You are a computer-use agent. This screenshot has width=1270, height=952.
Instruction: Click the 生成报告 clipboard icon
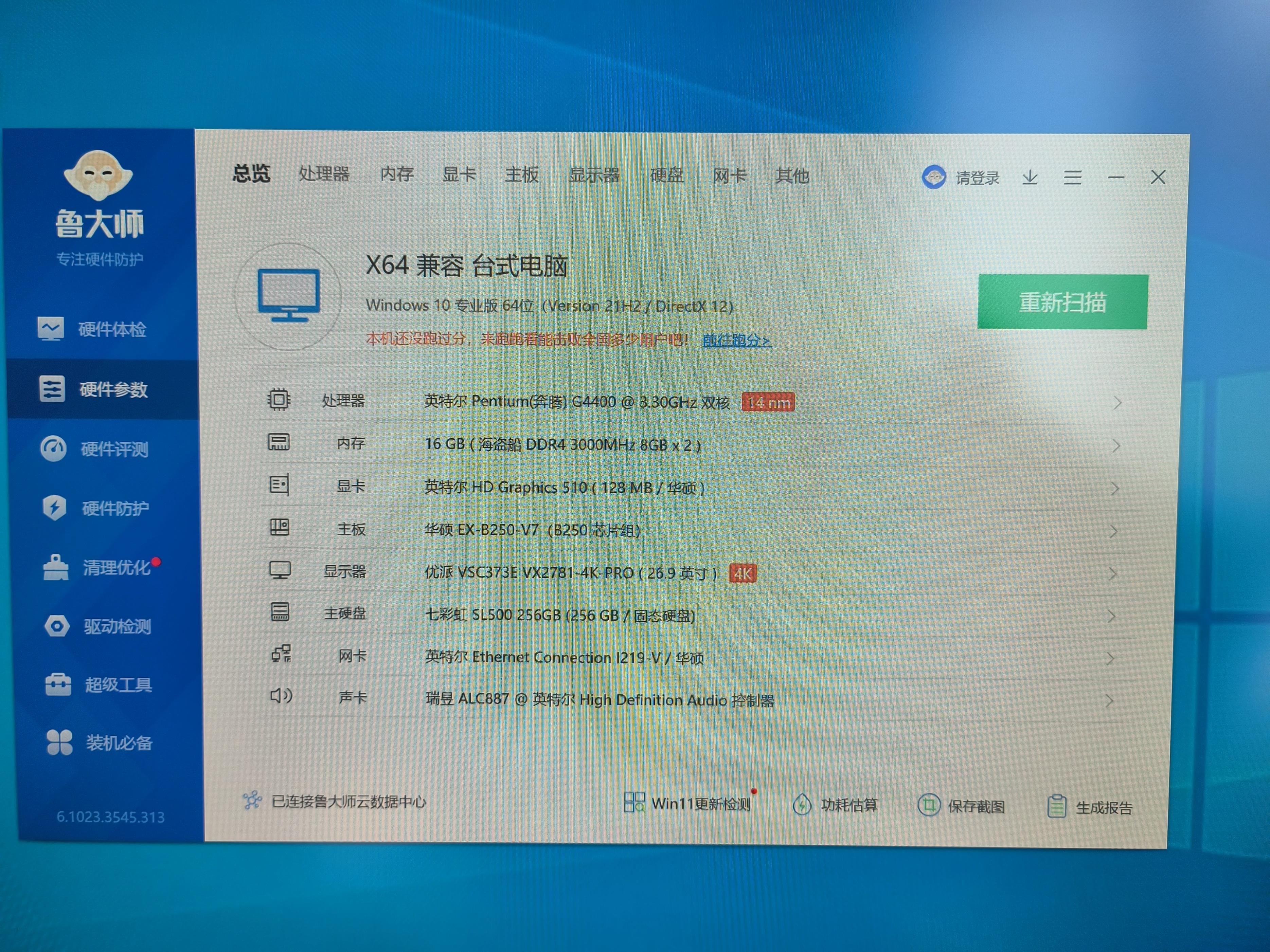pyautogui.click(x=1057, y=806)
